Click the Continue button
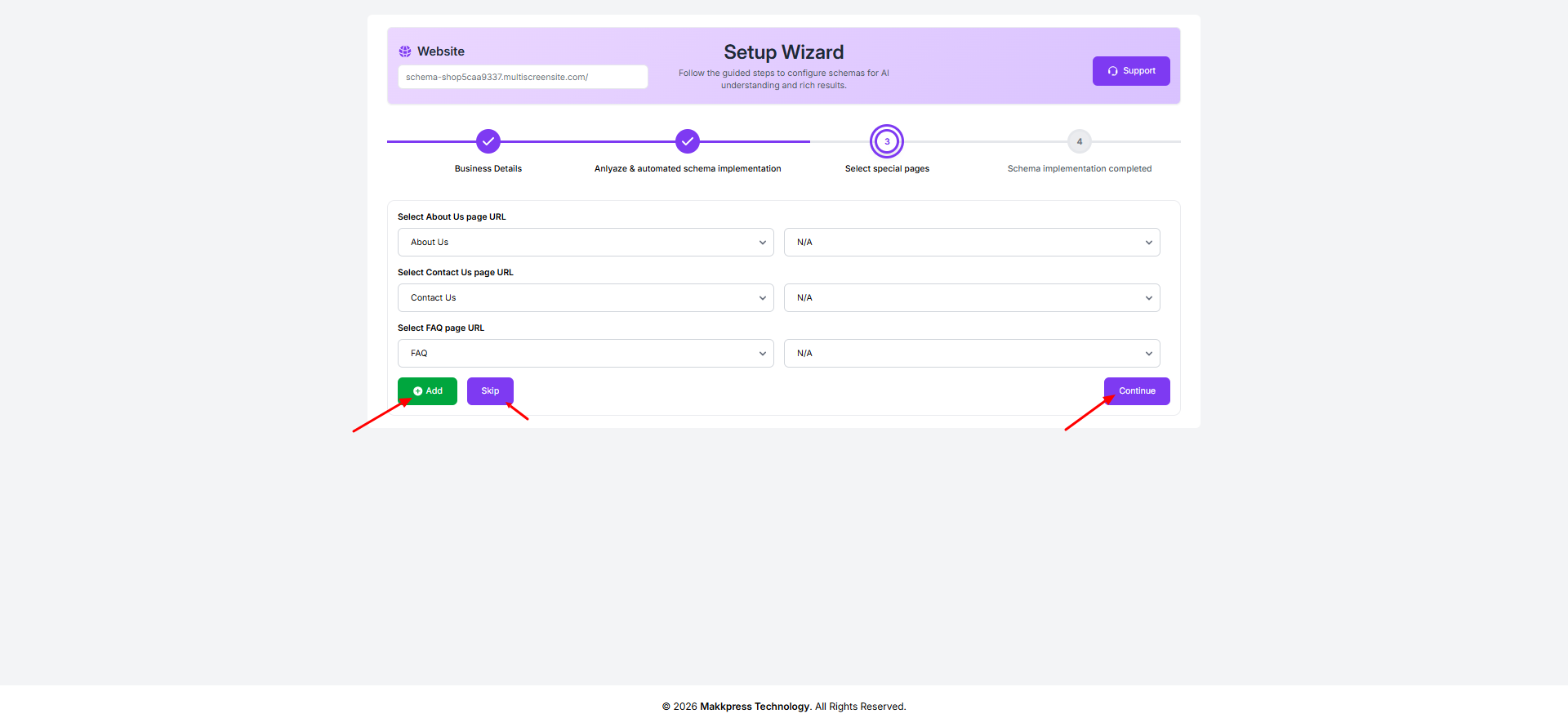Screen dimensions: 1568x727 [x=1137, y=391]
